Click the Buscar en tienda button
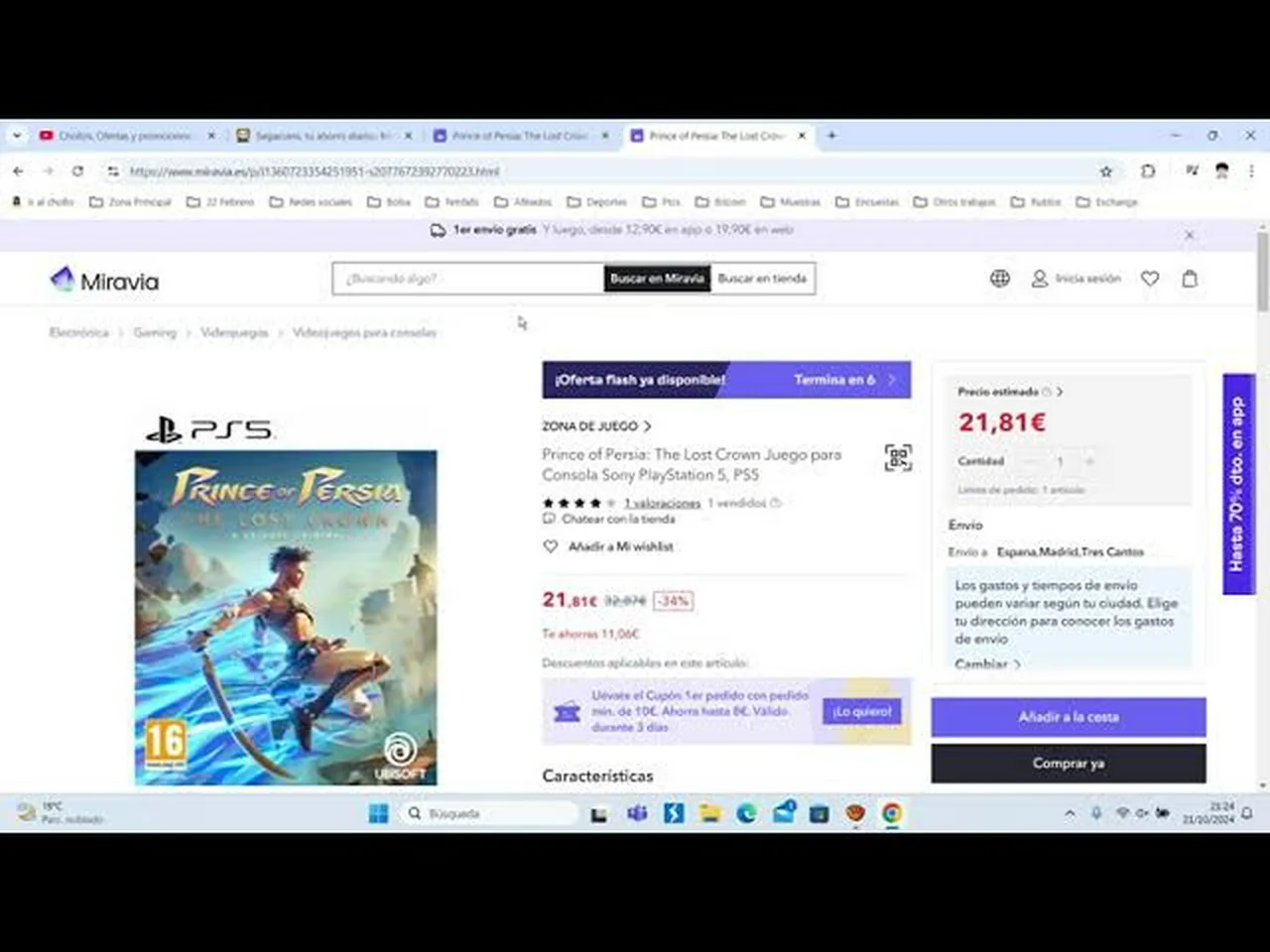1270x952 pixels. point(762,279)
